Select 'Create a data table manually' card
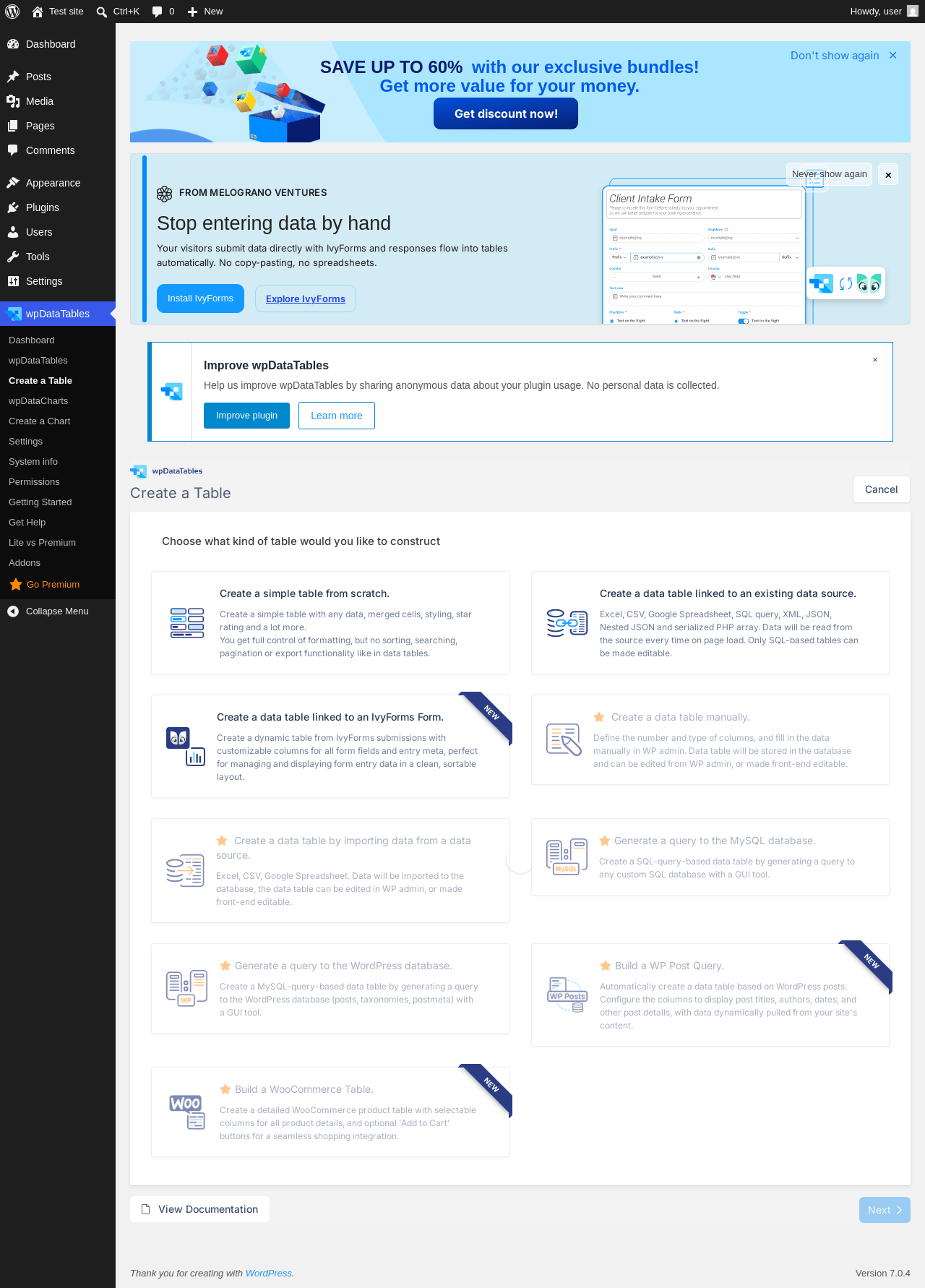The image size is (925, 1288). click(x=710, y=740)
